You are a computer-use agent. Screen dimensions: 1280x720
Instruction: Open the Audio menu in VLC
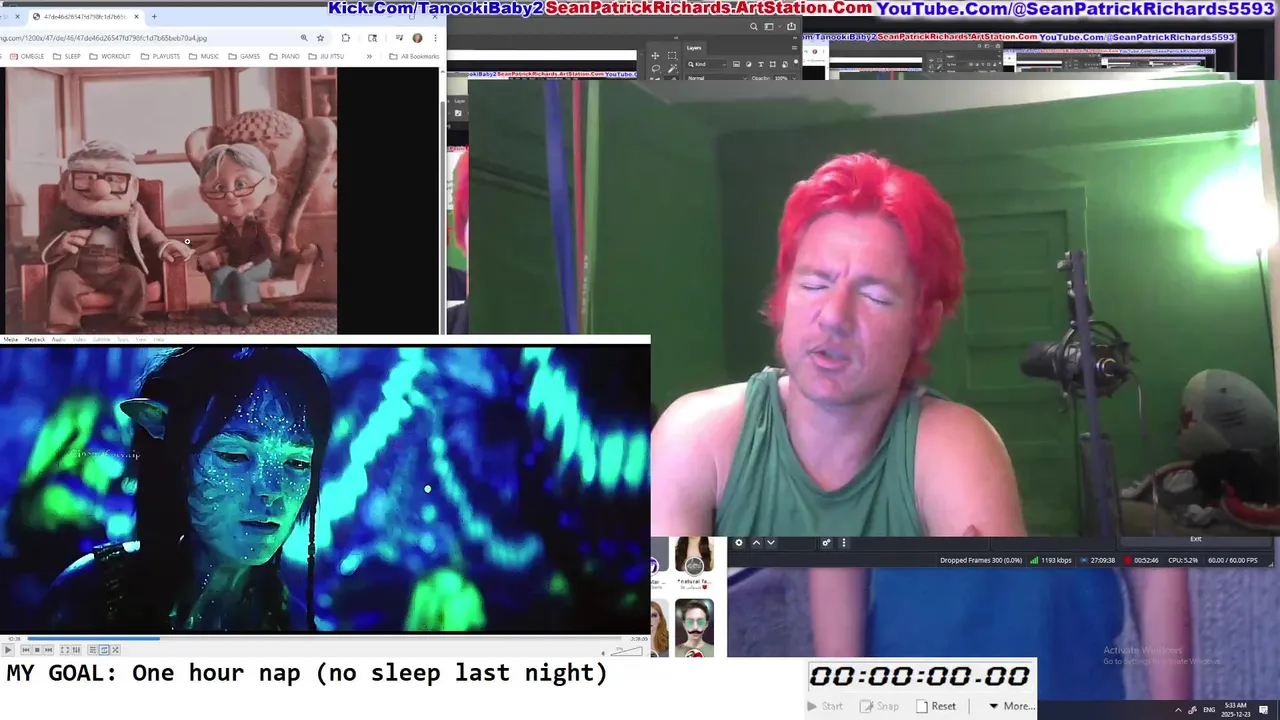tap(59, 340)
